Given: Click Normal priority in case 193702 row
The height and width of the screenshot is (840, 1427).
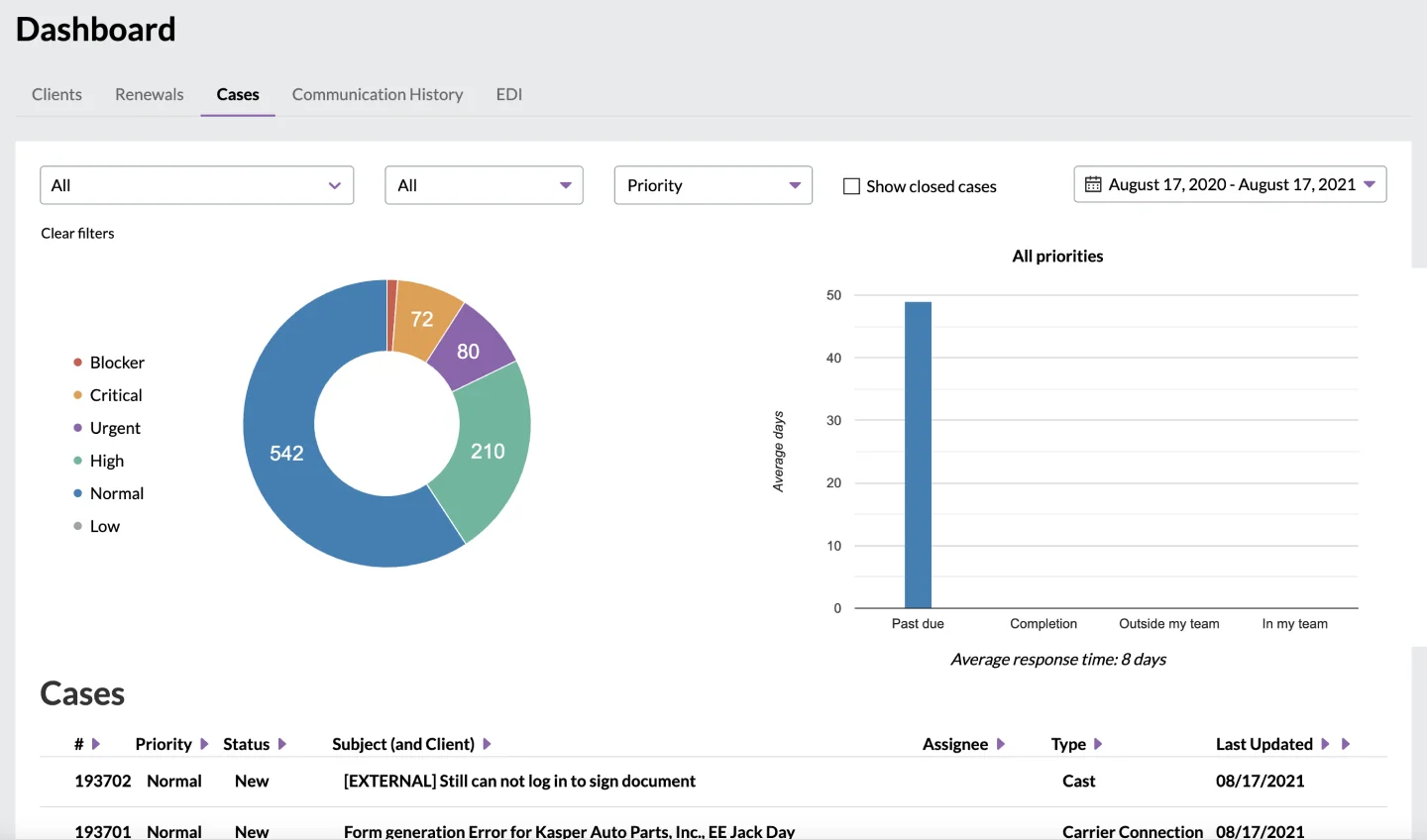Looking at the screenshot, I should [174, 781].
